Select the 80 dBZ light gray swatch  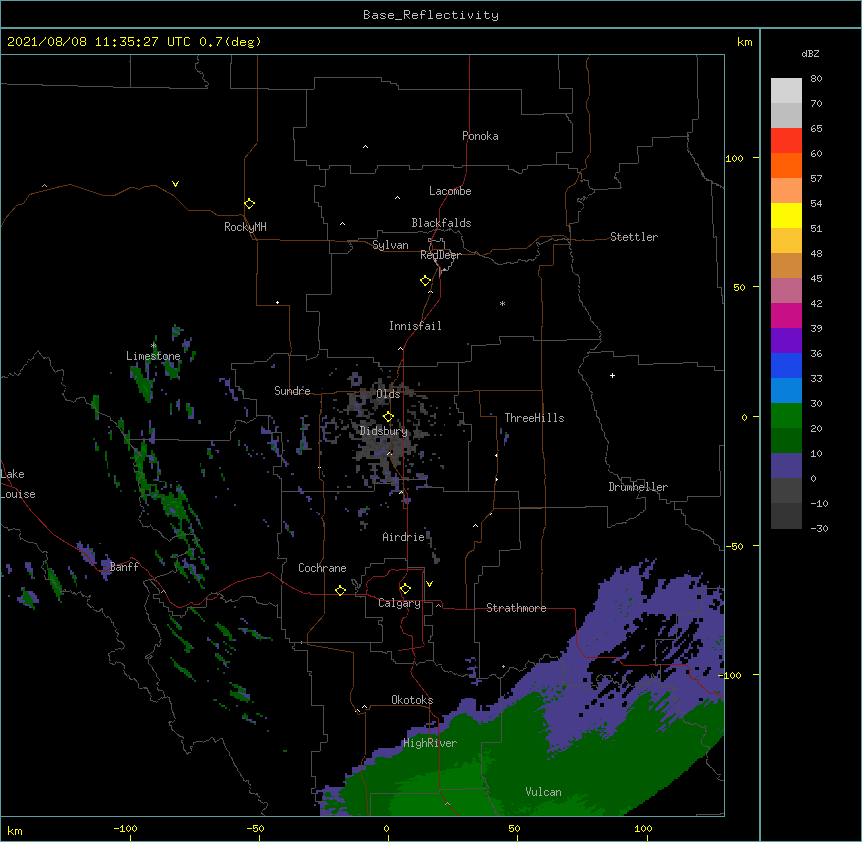[786, 91]
